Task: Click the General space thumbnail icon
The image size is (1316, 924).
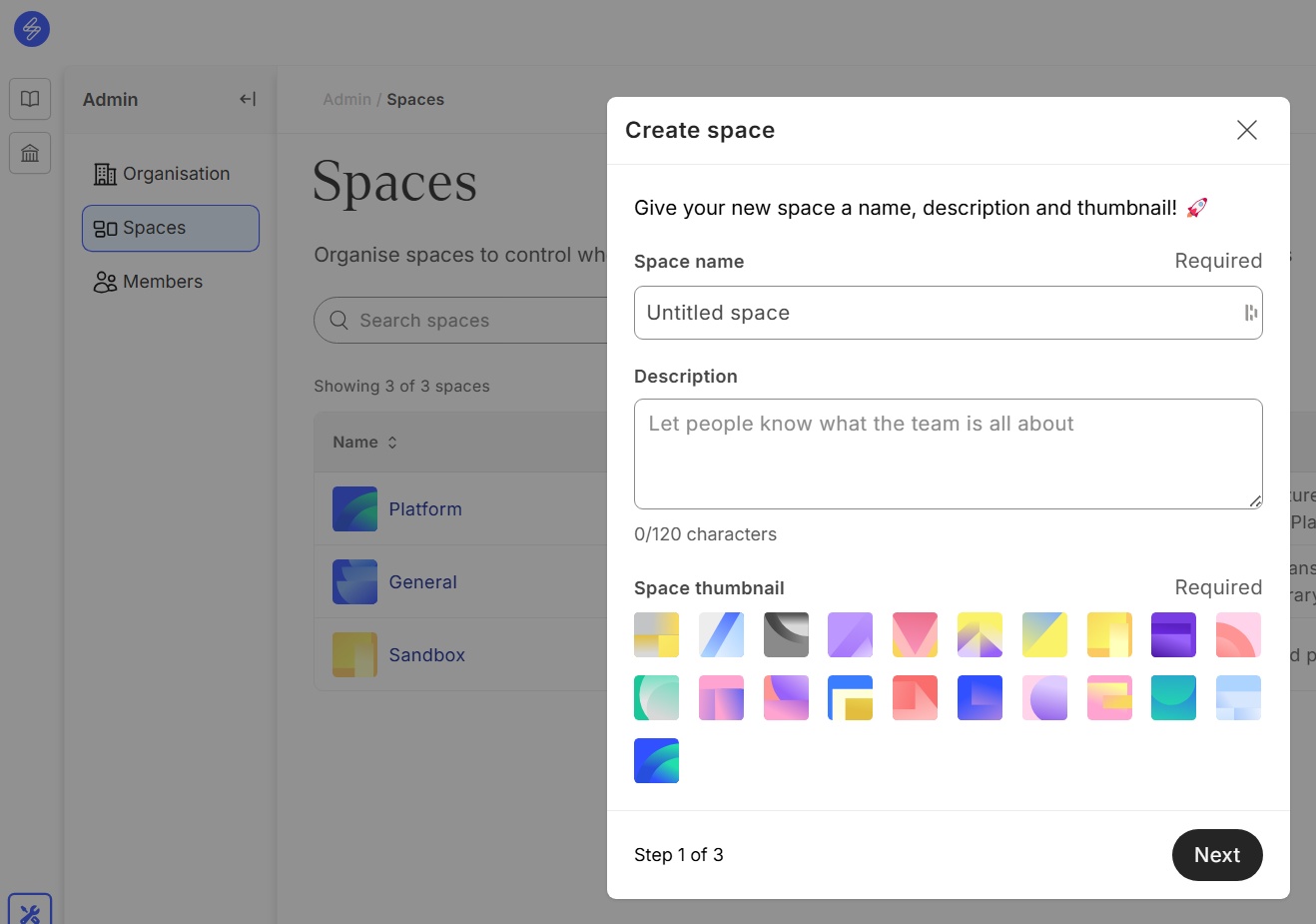Action: 354,581
